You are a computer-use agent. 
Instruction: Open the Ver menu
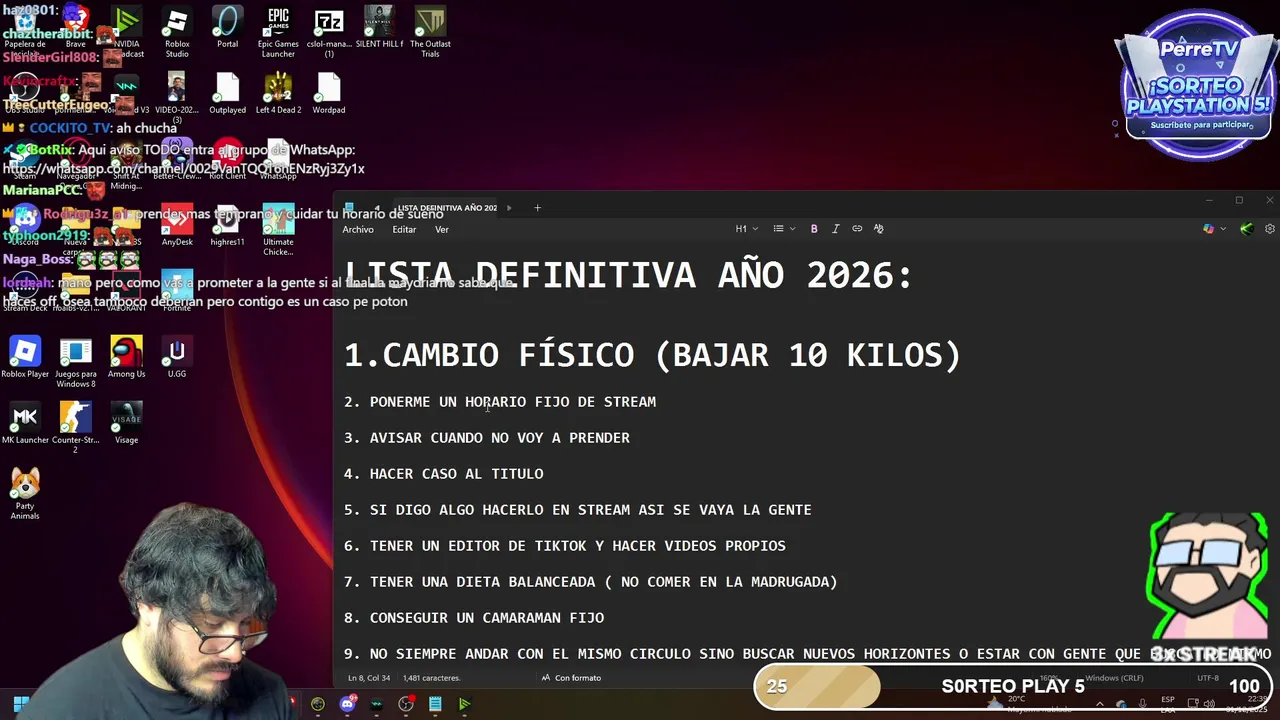click(x=441, y=230)
